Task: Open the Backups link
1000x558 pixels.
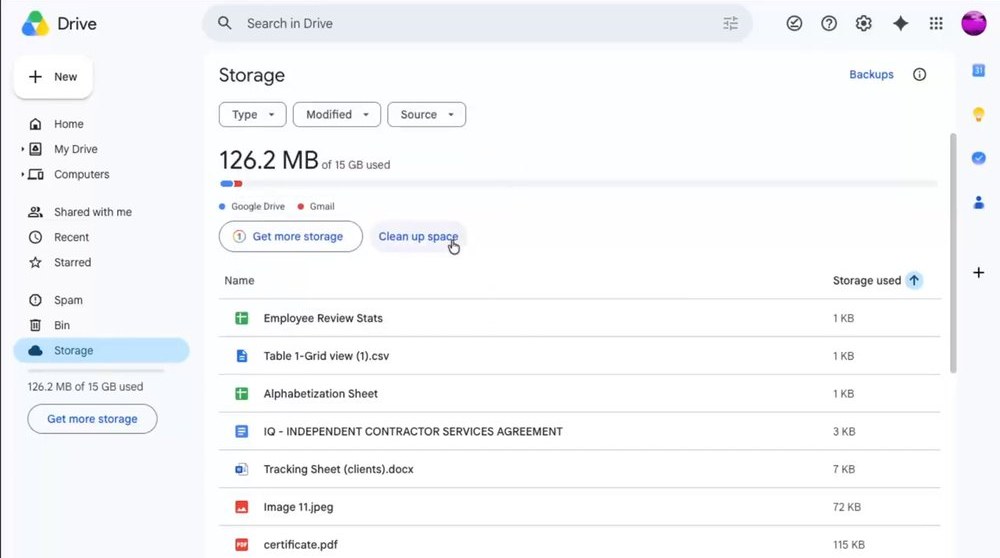Action: tap(871, 75)
